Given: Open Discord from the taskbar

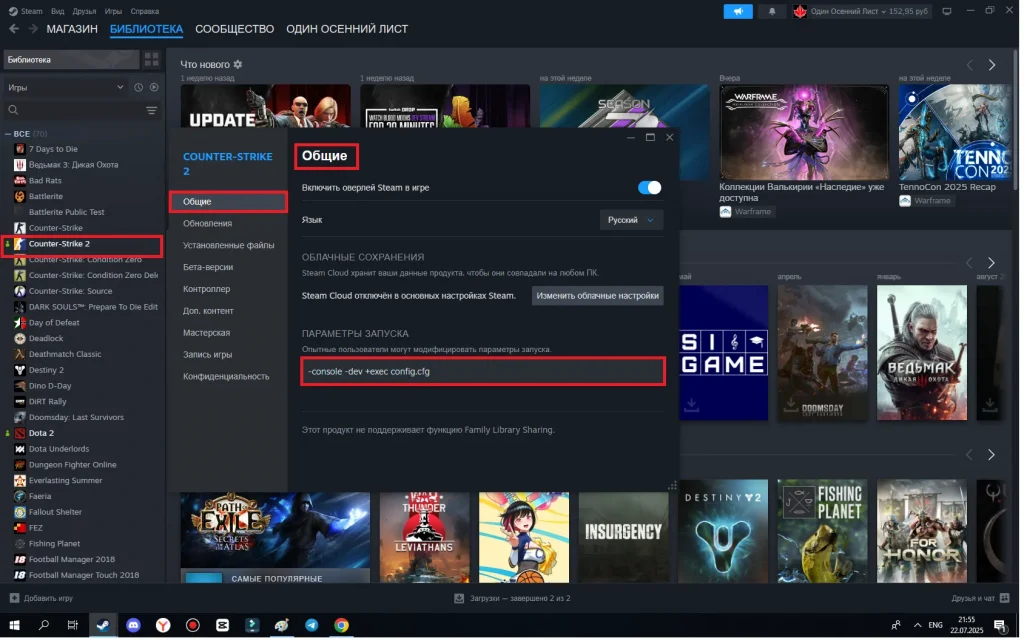Looking at the screenshot, I should pyautogui.click(x=133, y=625).
